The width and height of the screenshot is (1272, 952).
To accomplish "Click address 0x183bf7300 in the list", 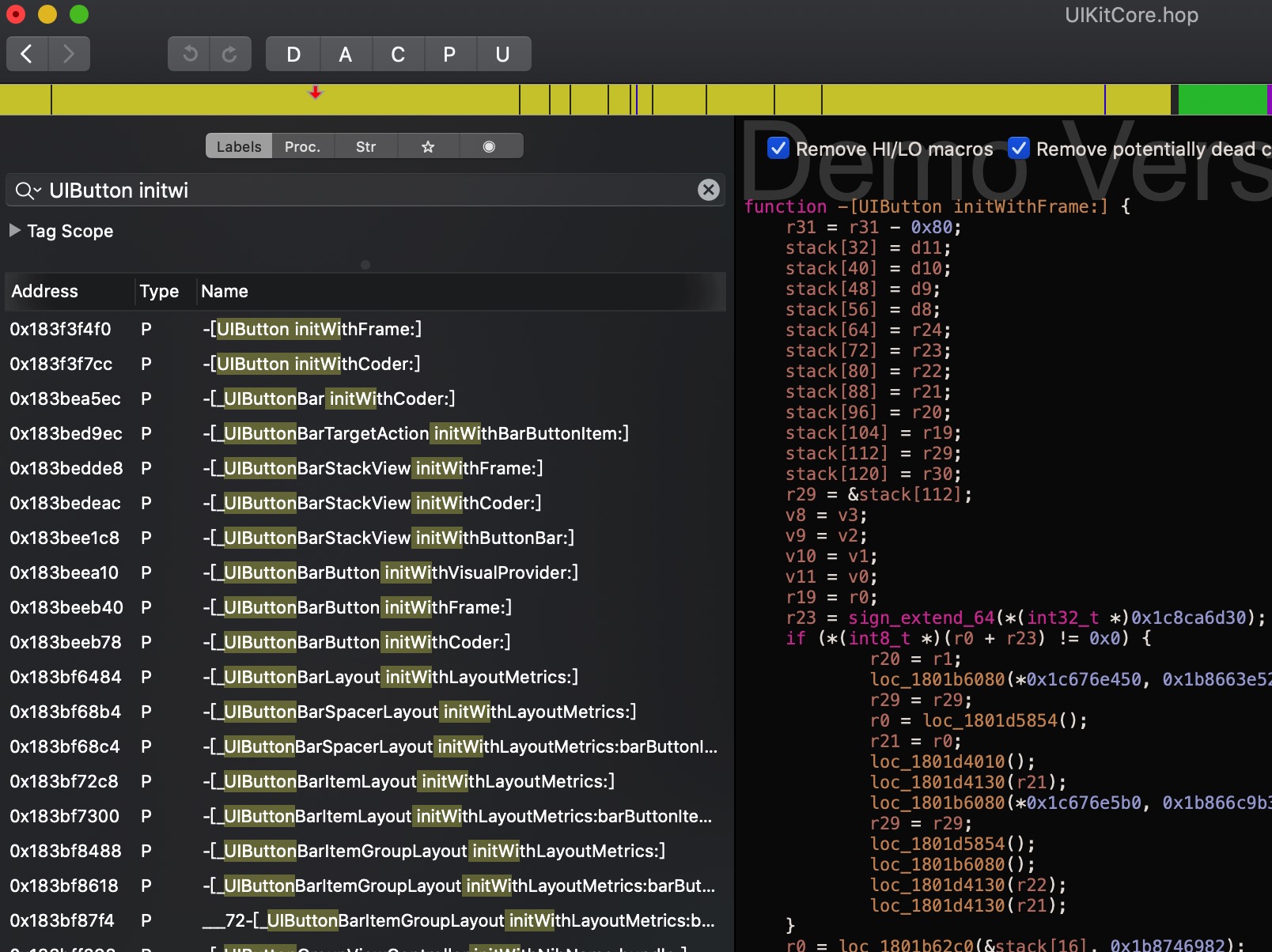I will coord(65,816).
